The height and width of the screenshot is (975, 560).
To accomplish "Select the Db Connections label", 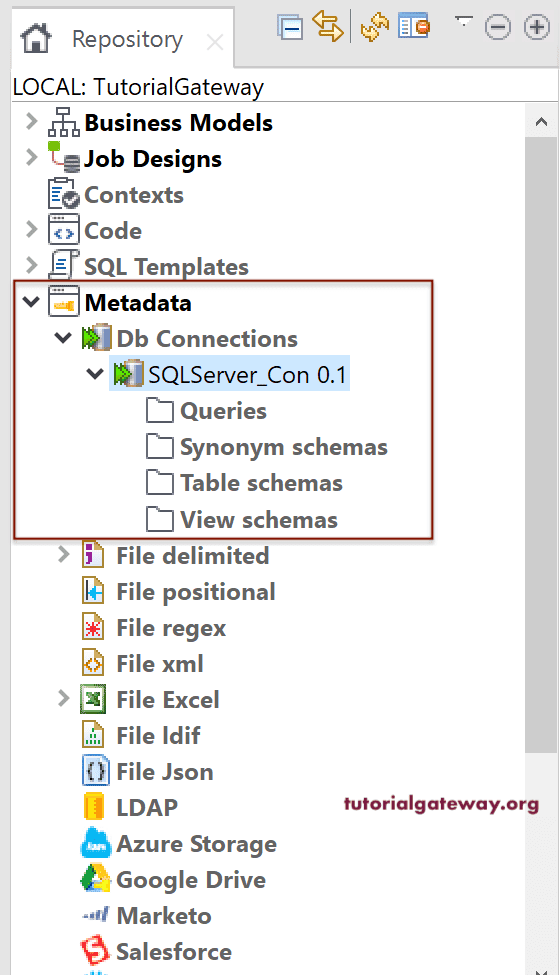I will [207, 339].
